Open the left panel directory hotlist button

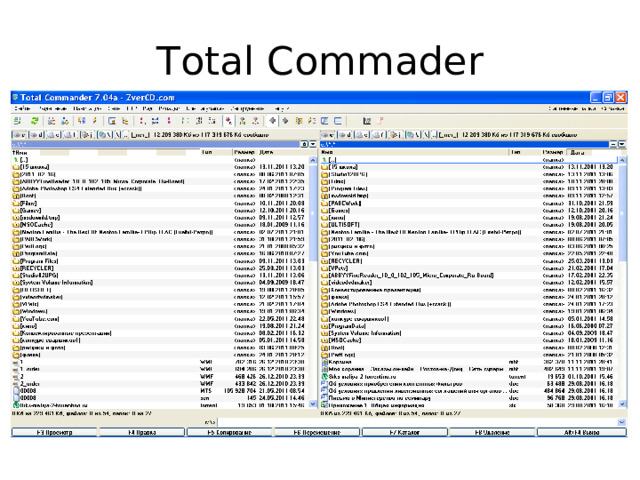[x=304, y=144]
